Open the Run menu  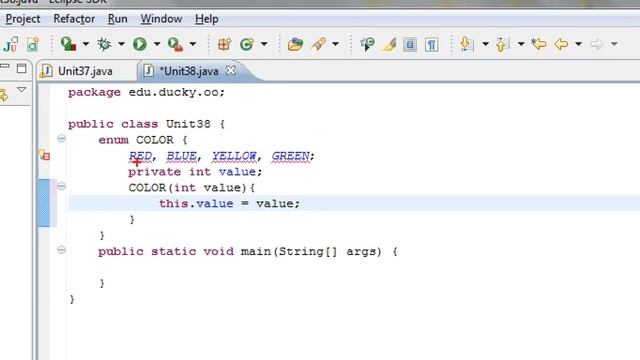tap(118, 19)
